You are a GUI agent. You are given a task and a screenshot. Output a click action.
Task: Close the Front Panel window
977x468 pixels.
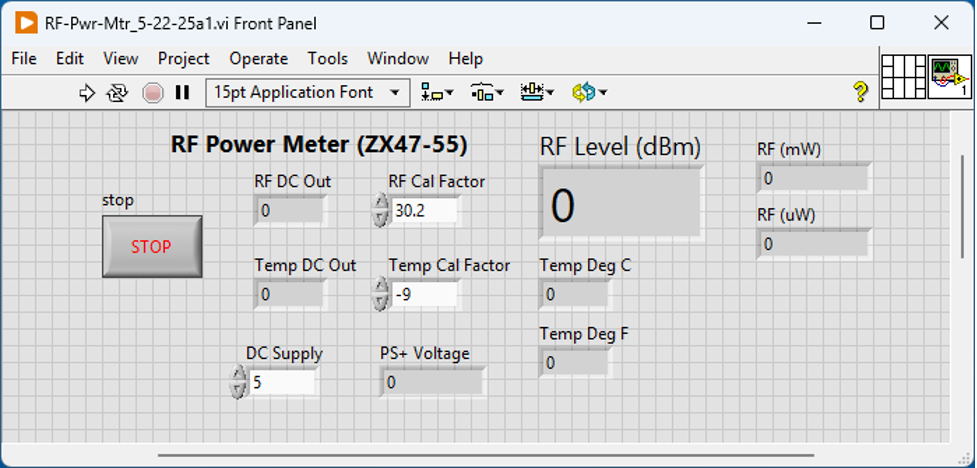[941, 24]
